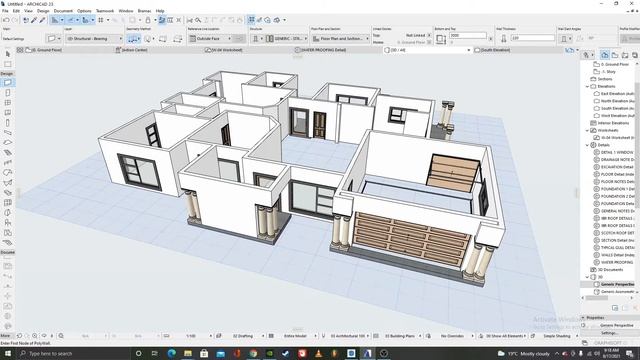Click the Settings button in Navigator properties
This screenshot has height=360, width=640.
click(x=609, y=333)
